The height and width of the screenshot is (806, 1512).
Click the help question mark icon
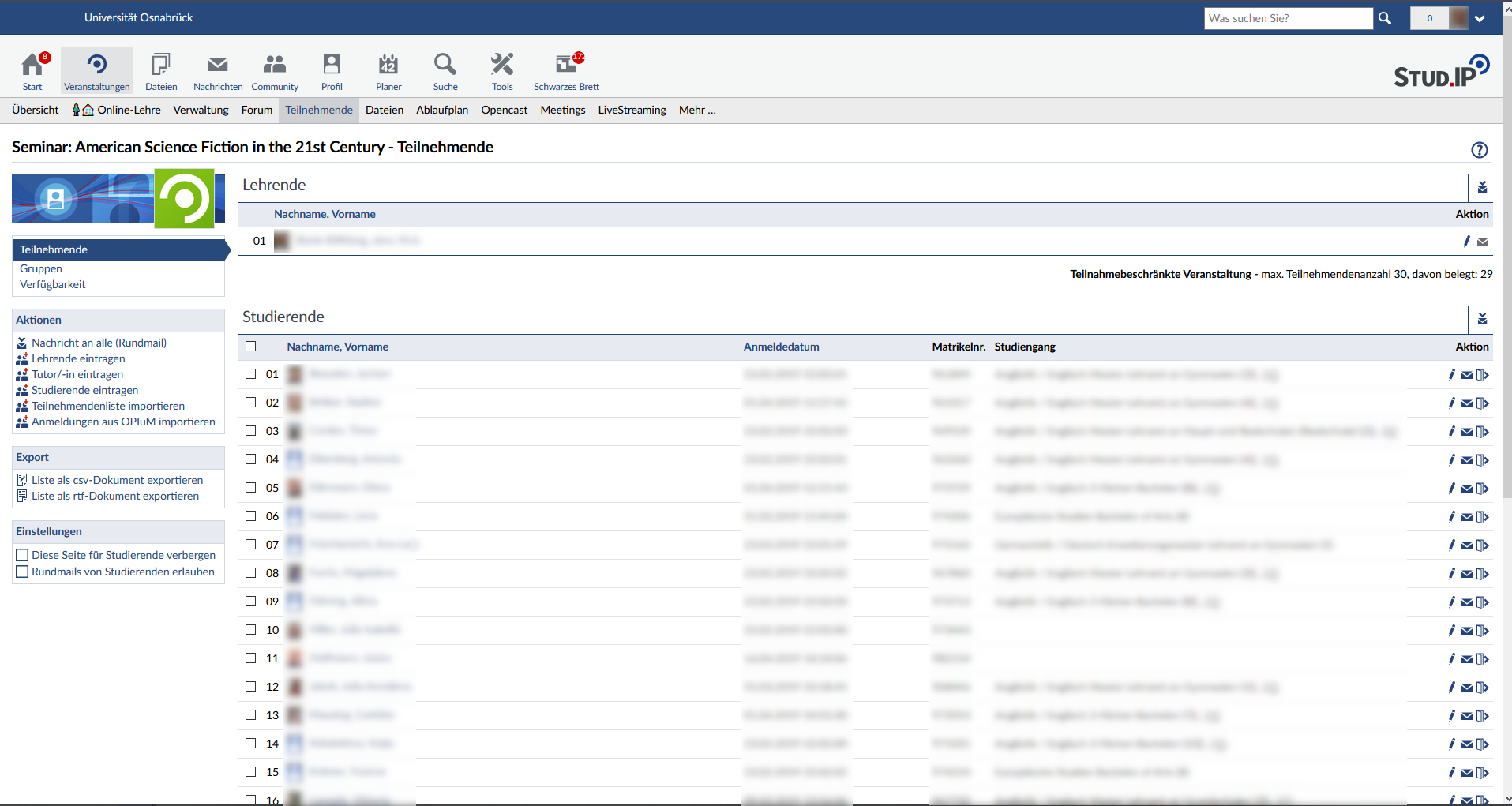point(1479,150)
